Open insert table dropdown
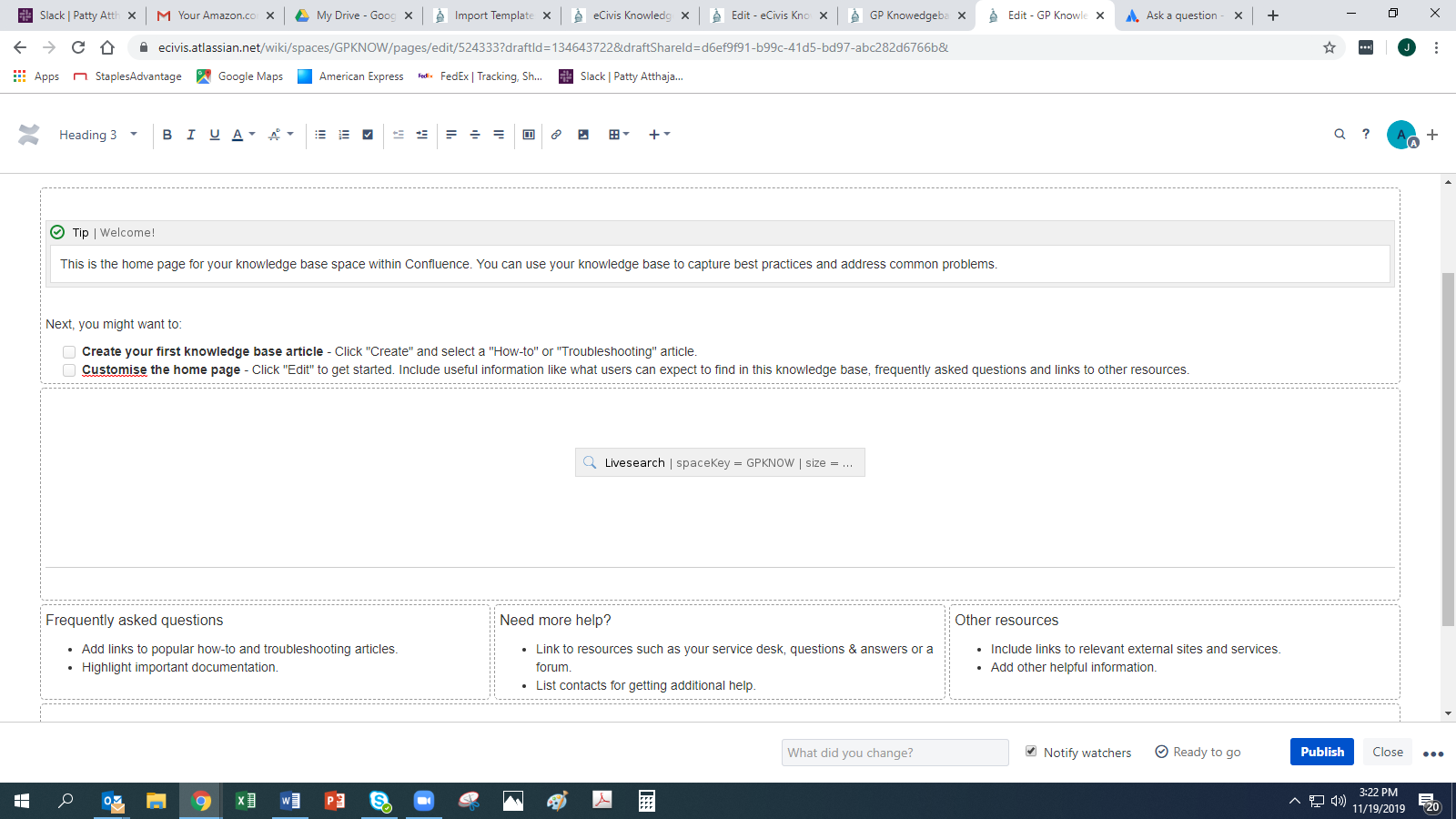The width and height of the screenshot is (1456, 819). (x=619, y=135)
